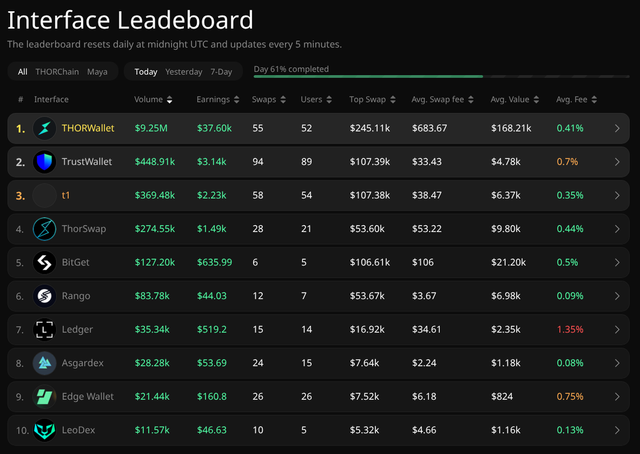Screen dimensions: 640x454
Task: Click the Asgardex logo icon
Action: (44, 363)
